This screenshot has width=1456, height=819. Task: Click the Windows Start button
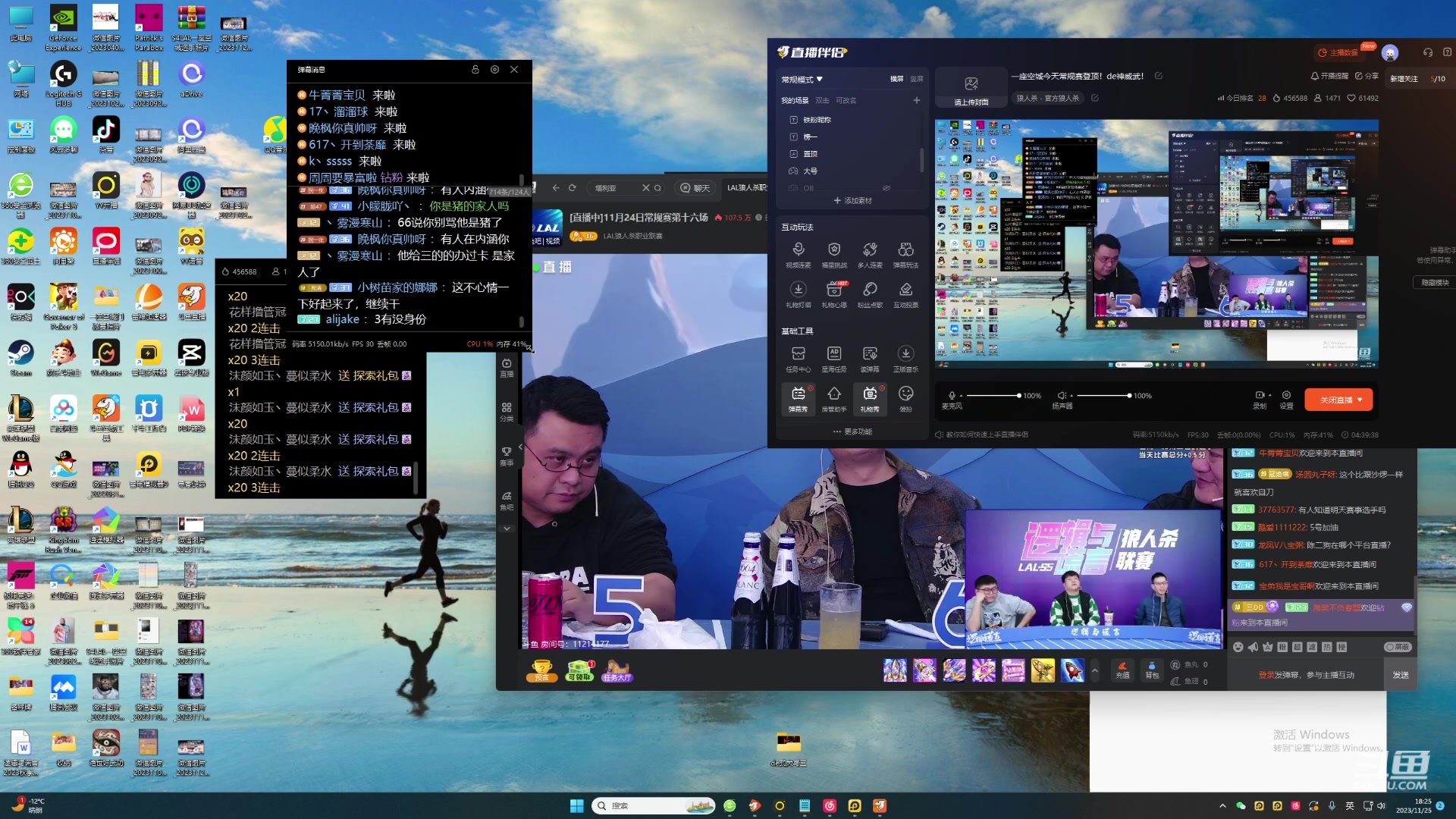coord(576,805)
